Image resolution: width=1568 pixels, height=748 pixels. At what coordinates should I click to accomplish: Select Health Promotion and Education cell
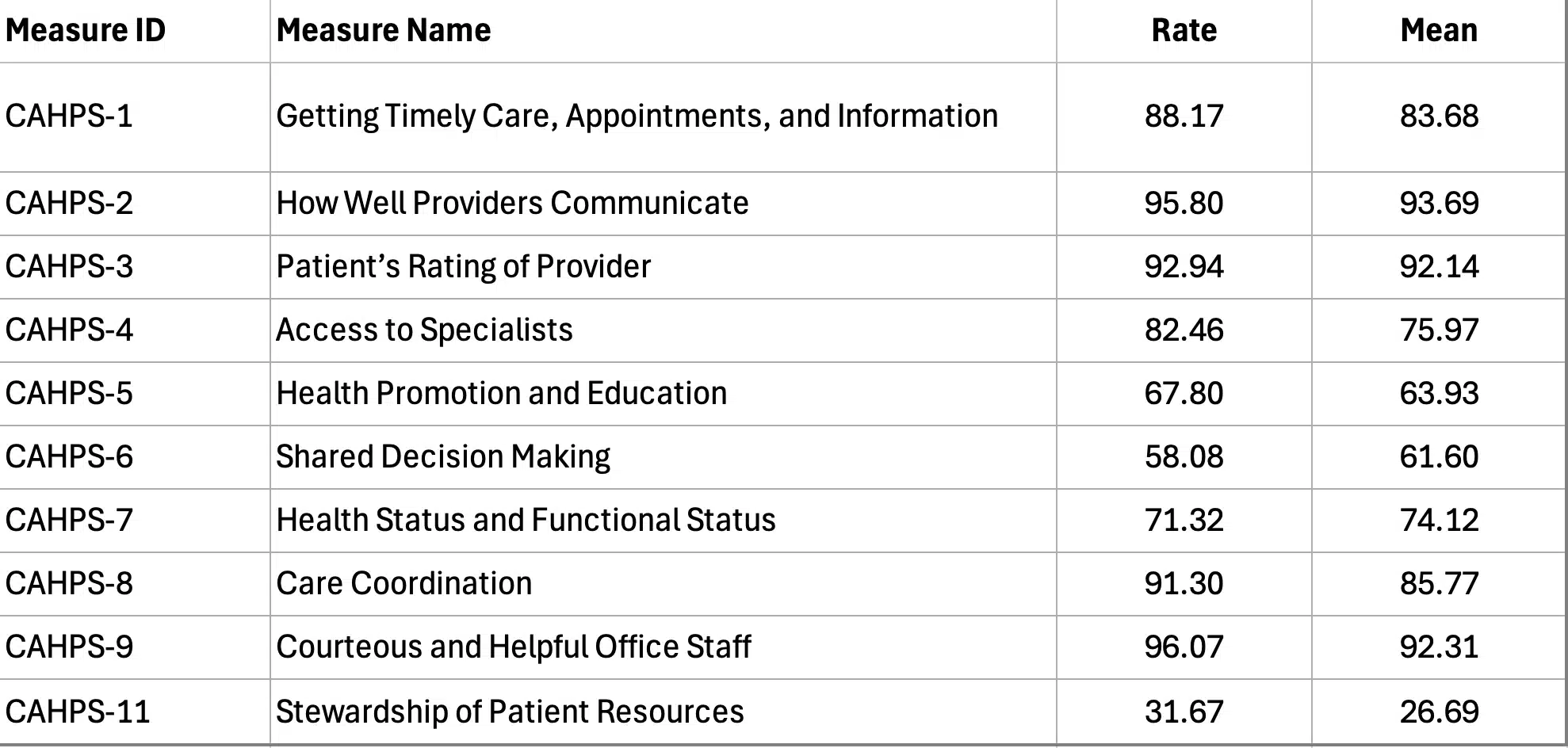[663, 394]
